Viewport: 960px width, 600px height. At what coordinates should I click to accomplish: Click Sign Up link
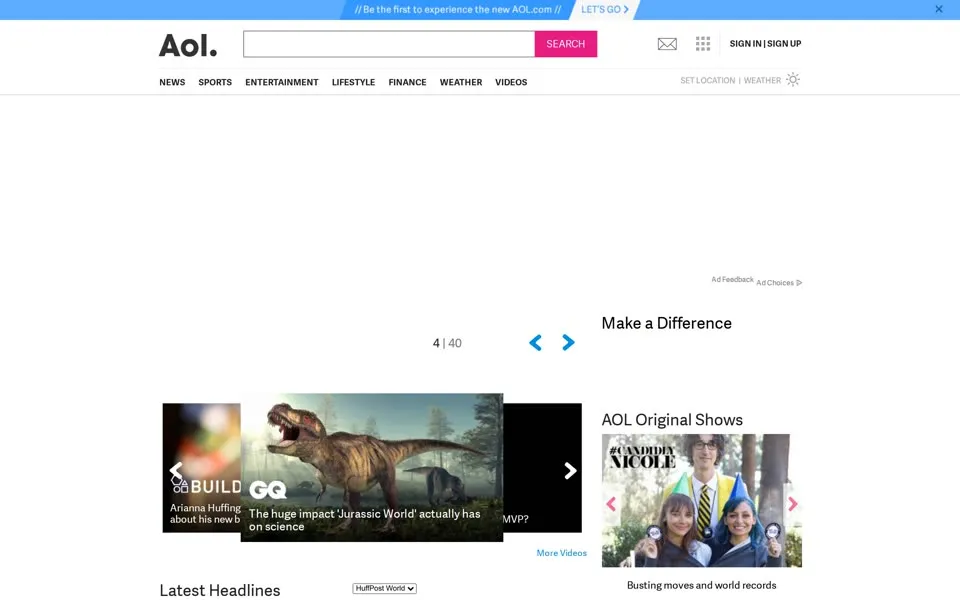pos(784,43)
